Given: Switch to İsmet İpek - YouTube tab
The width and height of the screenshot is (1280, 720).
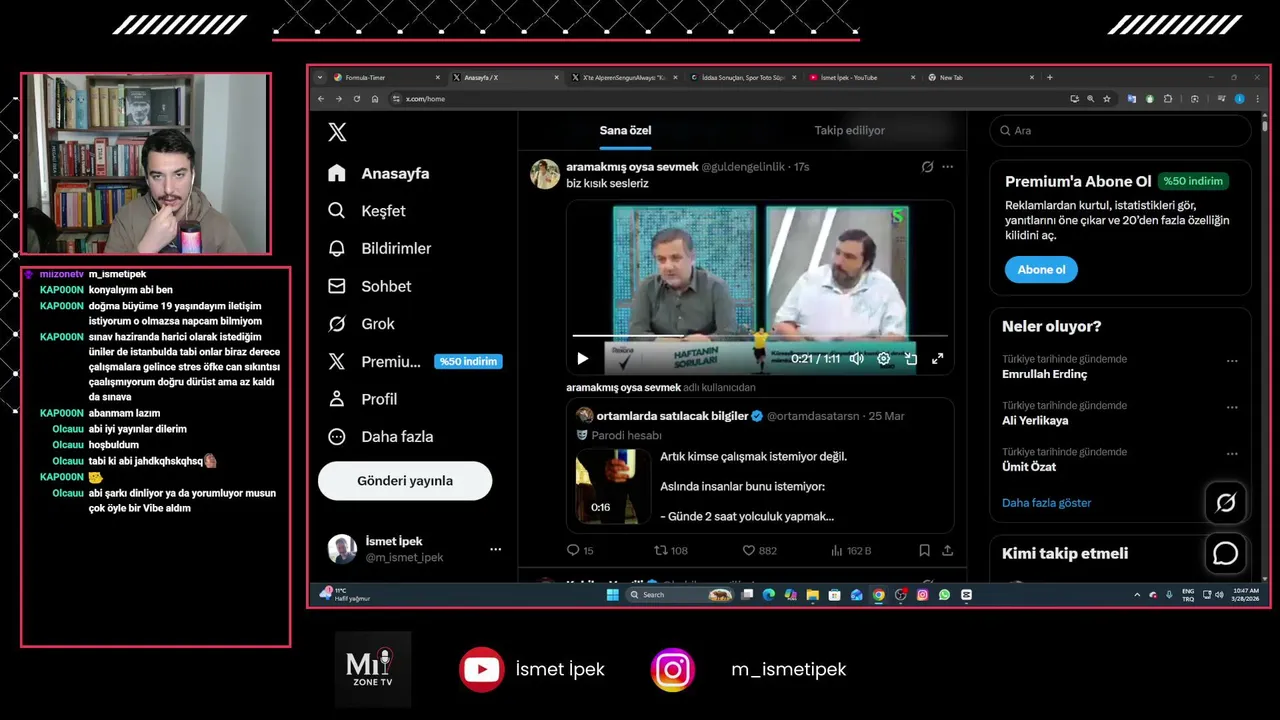Looking at the screenshot, I should (x=860, y=77).
